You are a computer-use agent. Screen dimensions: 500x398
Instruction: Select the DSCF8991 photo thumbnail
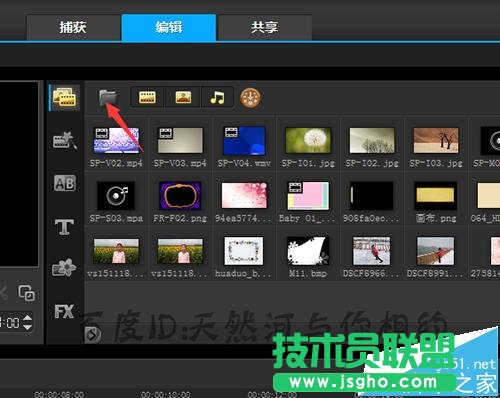pyautogui.click(x=436, y=251)
